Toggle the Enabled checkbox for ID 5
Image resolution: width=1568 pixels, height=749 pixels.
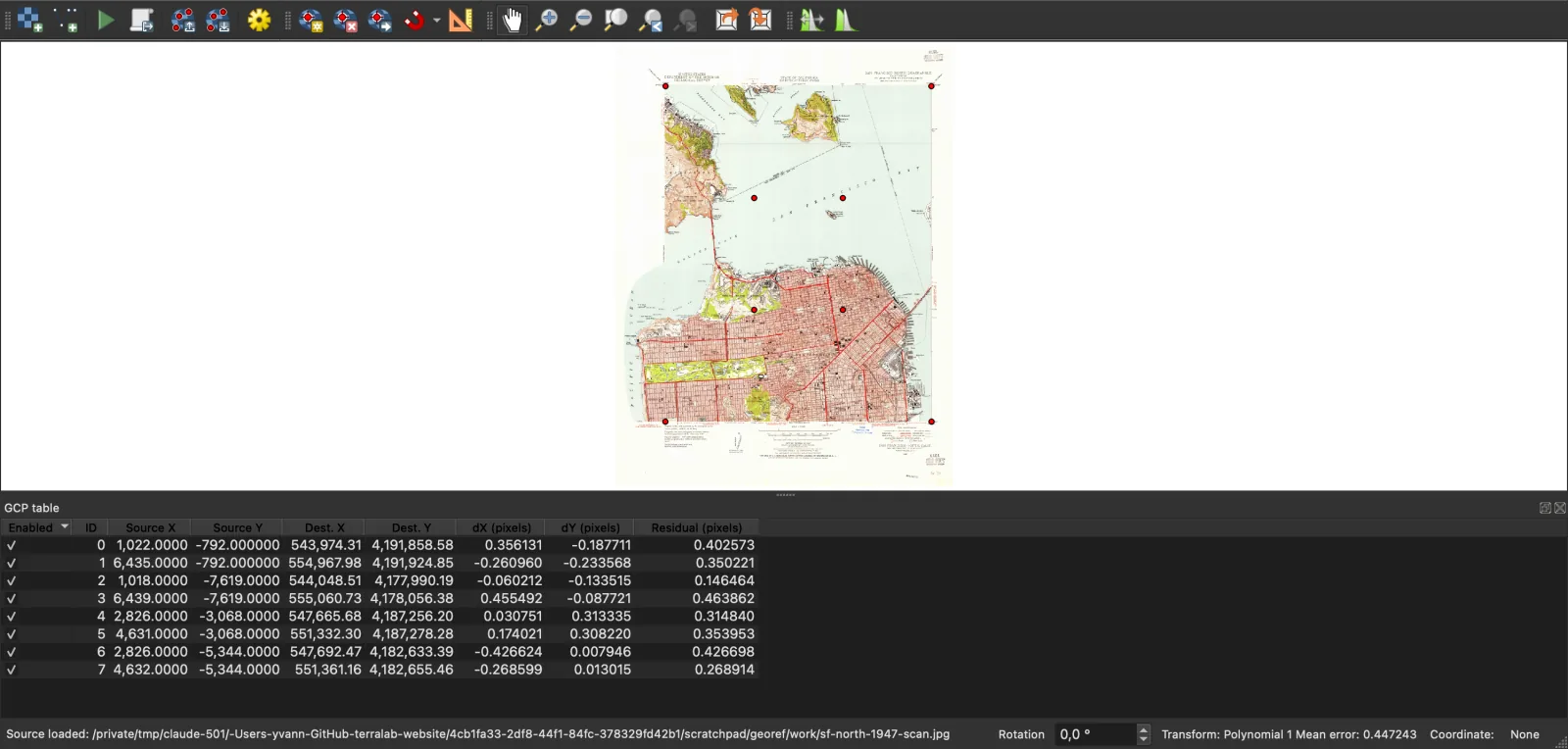pos(12,634)
